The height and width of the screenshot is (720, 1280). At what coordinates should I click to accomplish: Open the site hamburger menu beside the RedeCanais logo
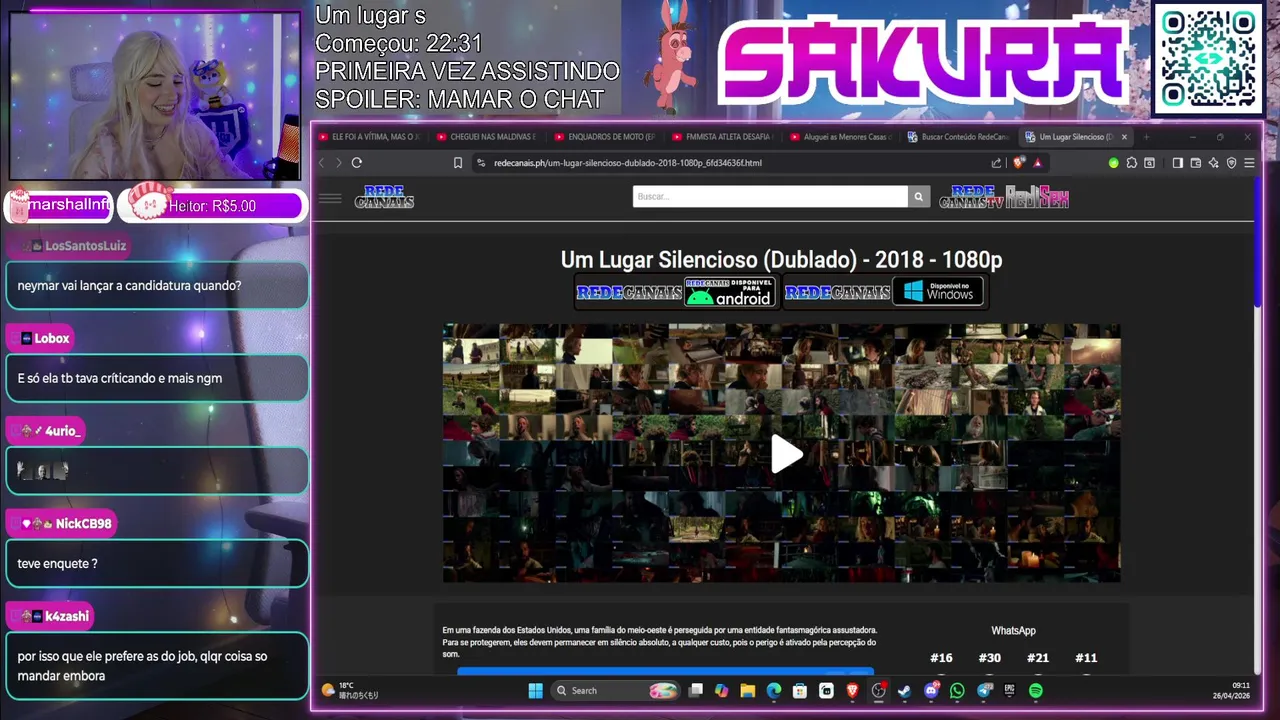tap(330, 198)
